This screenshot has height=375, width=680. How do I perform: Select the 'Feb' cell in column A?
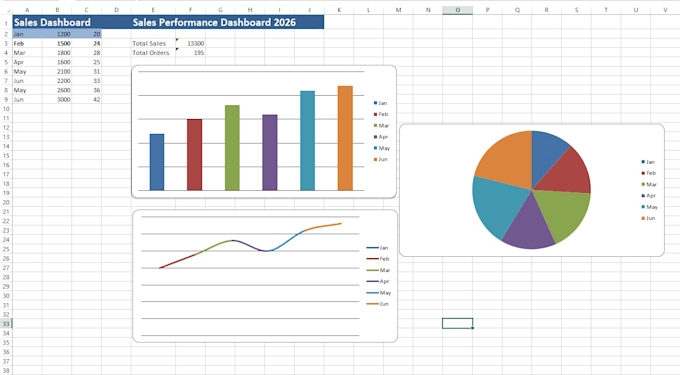(27, 43)
